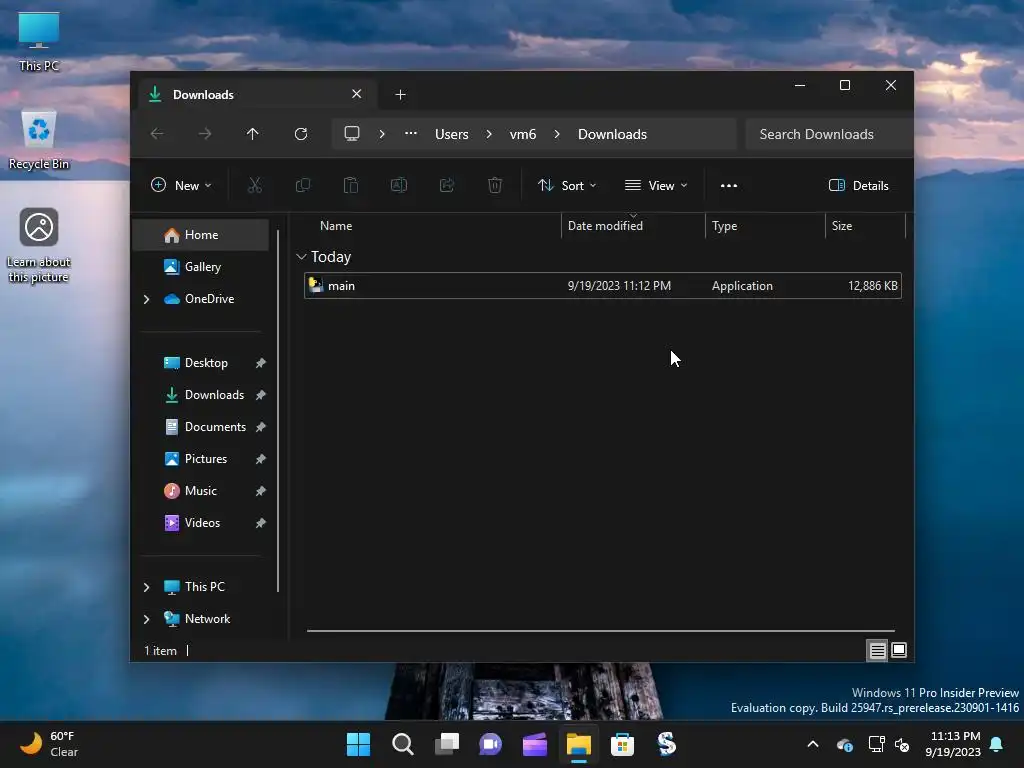The width and height of the screenshot is (1024, 768).
Task: Unpin Pictures via its pin icon
Action: [261, 459]
